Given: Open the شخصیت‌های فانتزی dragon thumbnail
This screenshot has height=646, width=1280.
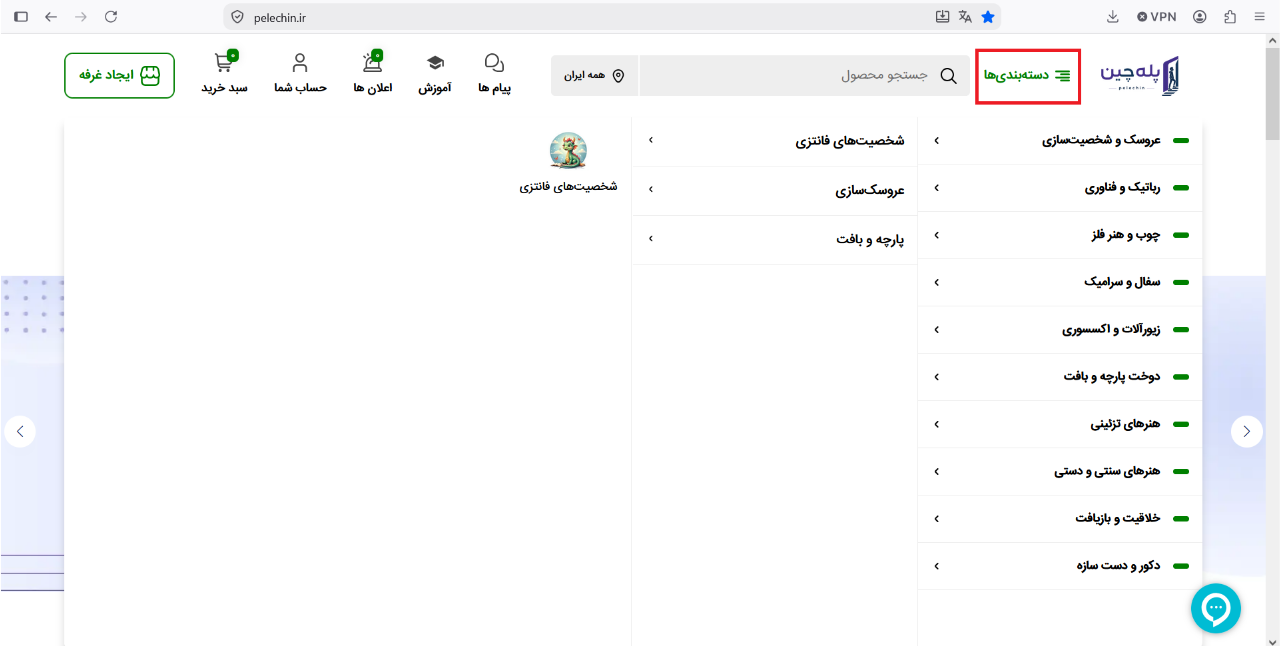Looking at the screenshot, I should click(568, 151).
